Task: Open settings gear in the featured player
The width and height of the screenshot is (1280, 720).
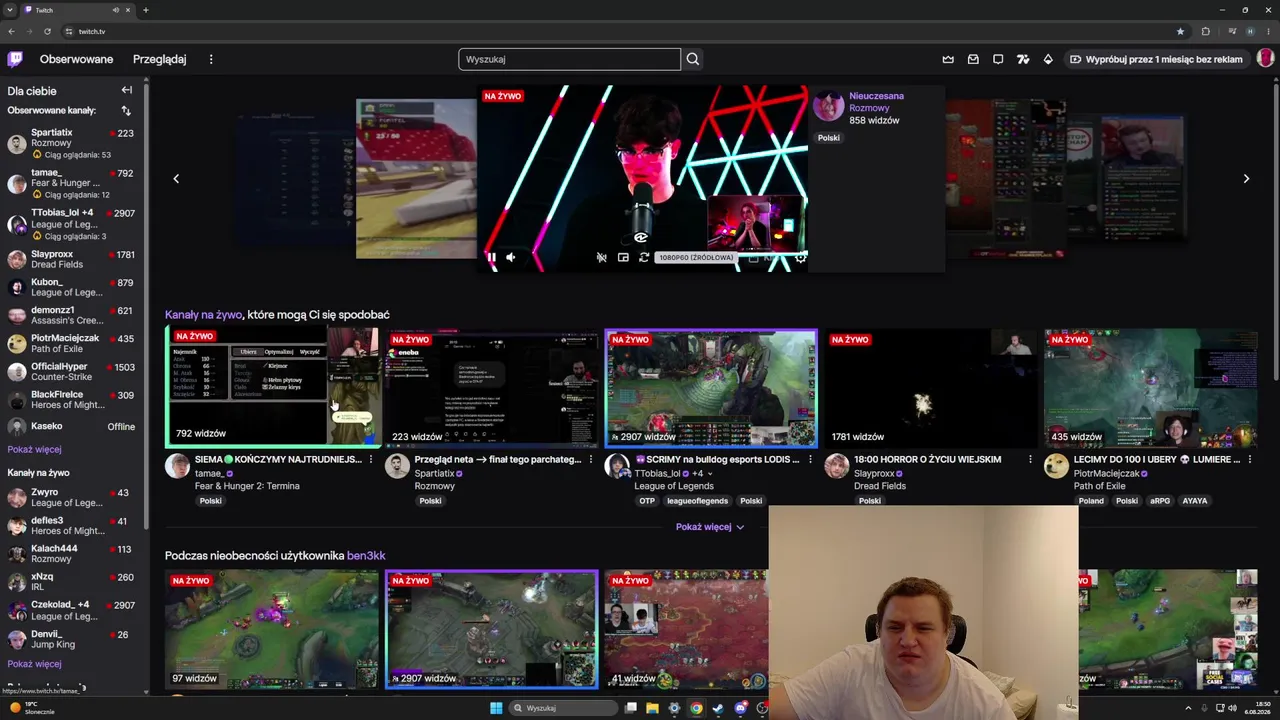Action: [800, 258]
